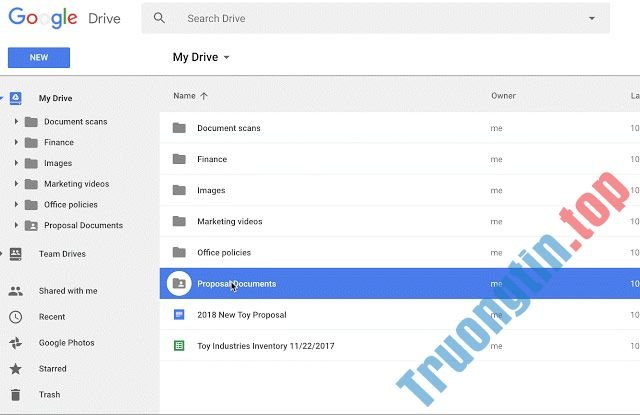Image resolution: width=640 pixels, height=415 pixels.
Task: Click owner 'me' in Document scans row
Action: (496, 128)
